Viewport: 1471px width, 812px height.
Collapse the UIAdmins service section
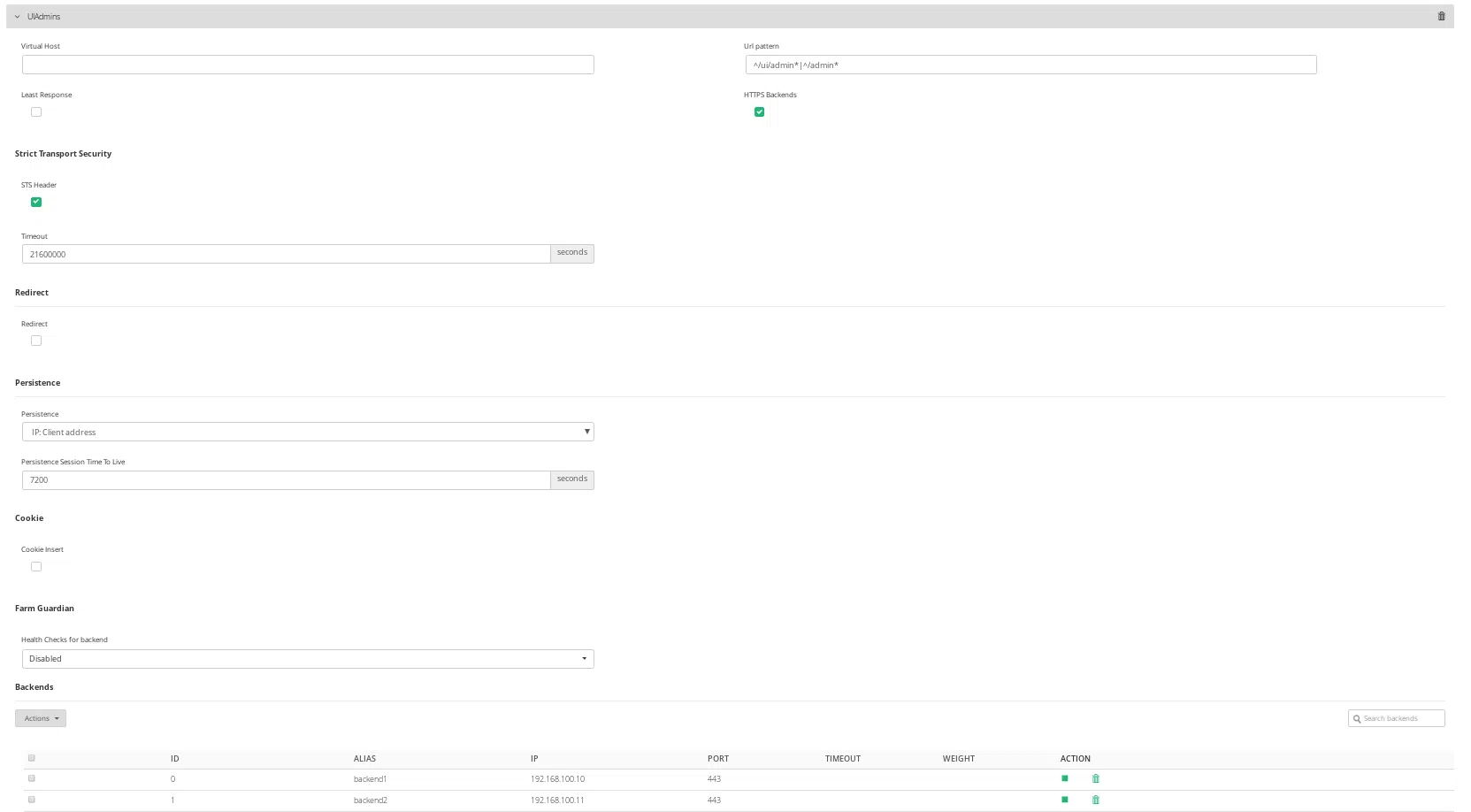(17, 17)
